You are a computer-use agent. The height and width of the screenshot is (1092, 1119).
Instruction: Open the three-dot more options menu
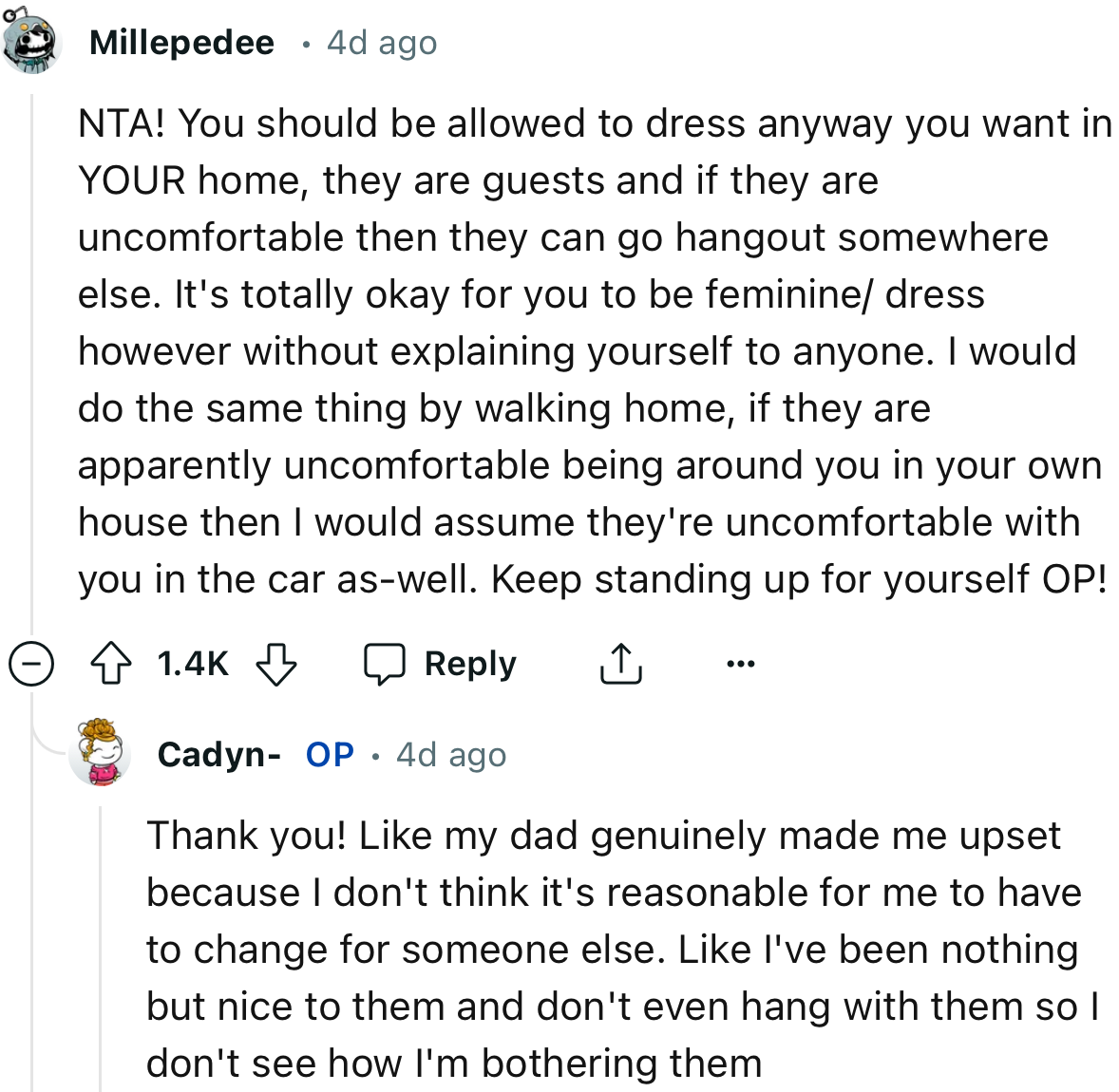pyautogui.click(x=740, y=664)
